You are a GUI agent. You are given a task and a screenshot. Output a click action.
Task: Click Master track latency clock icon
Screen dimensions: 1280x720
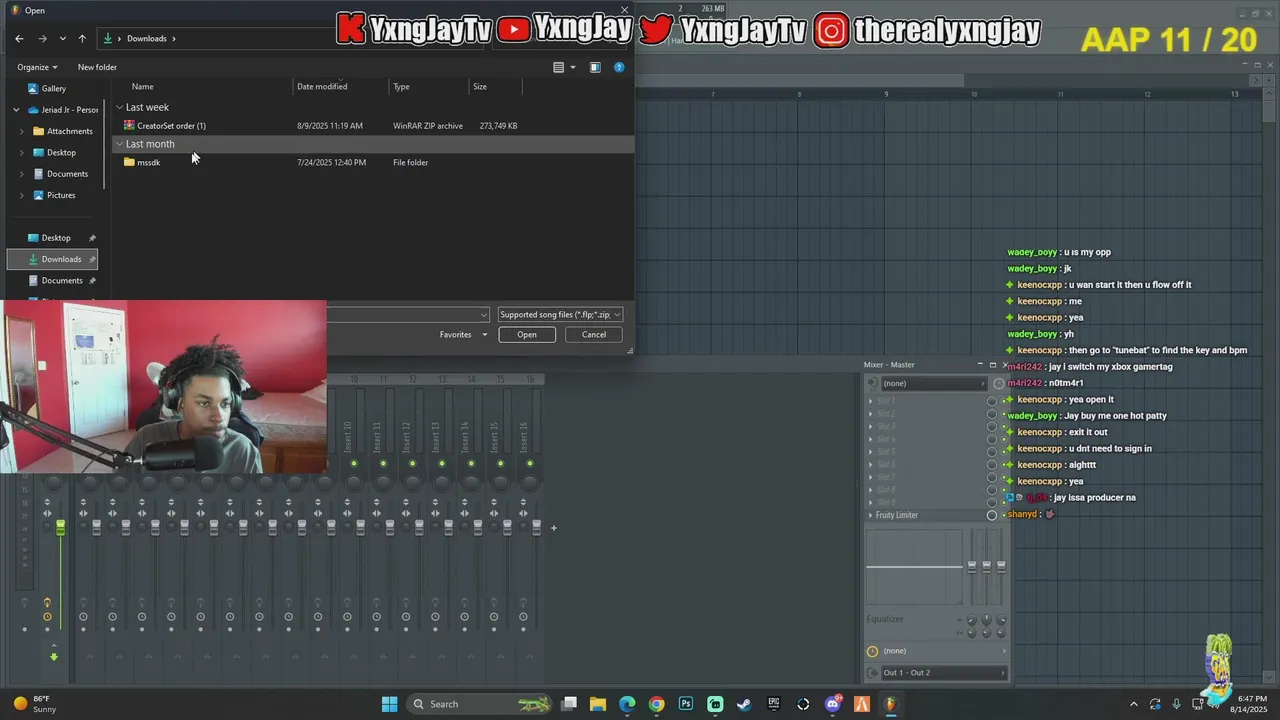pyautogui.click(x=47, y=616)
